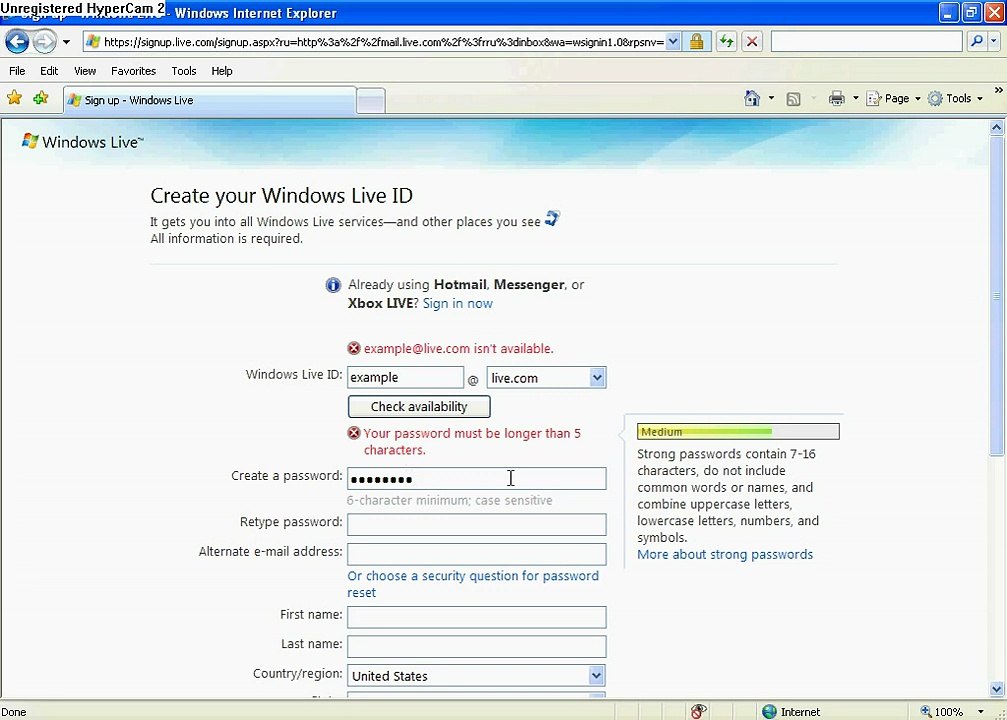Open the Tools gear command menu
This screenshot has width=1007, height=720.
955,98
